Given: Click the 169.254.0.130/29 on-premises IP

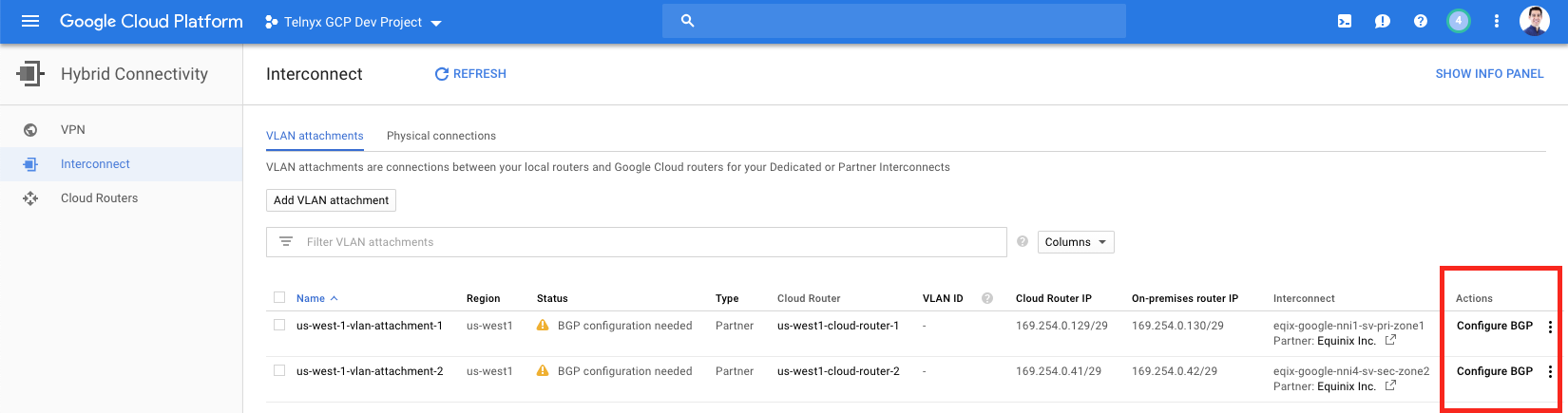Looking at the screenshot, I should (1177, 326).
